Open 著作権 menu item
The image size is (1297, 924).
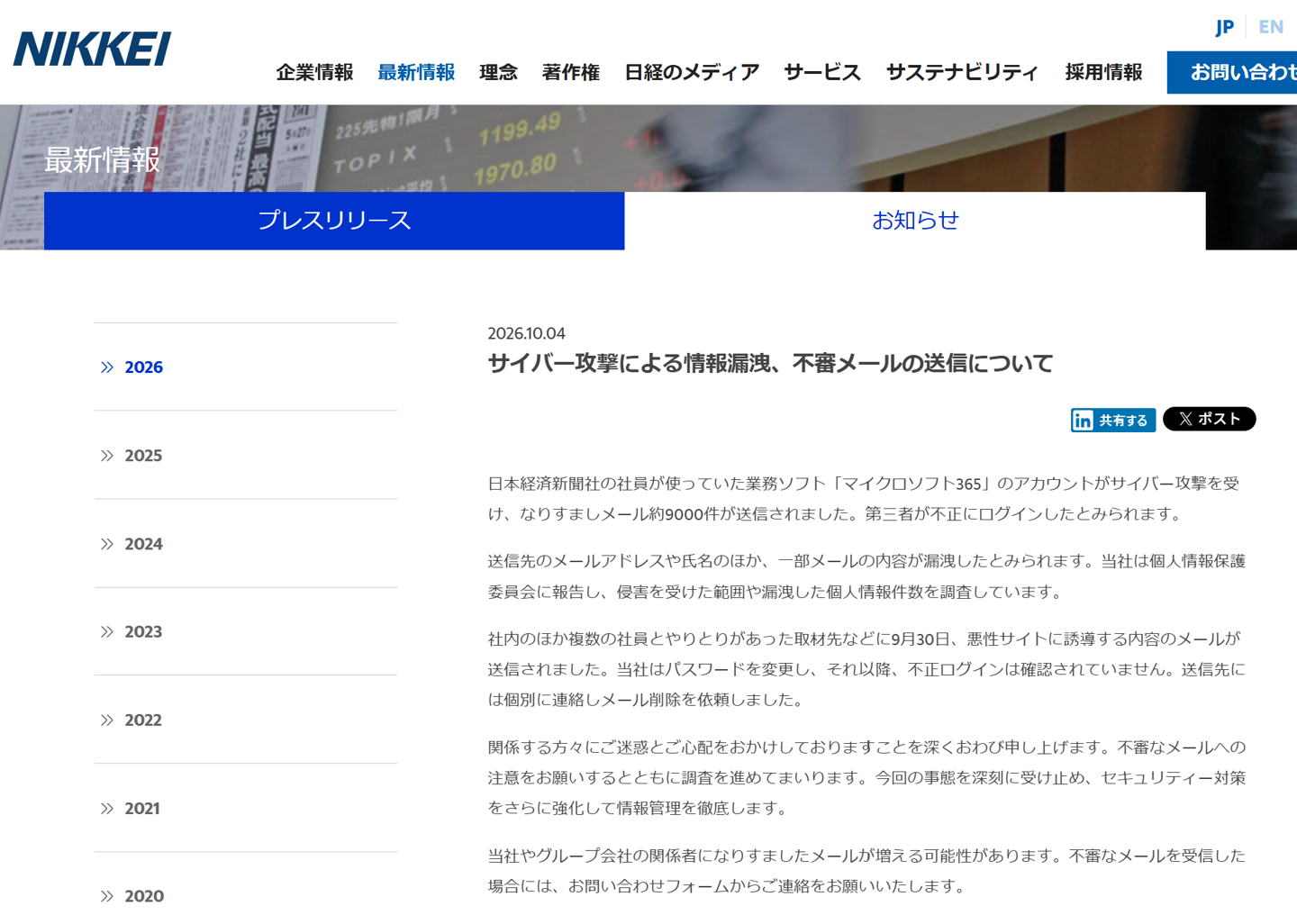(570, 72)
